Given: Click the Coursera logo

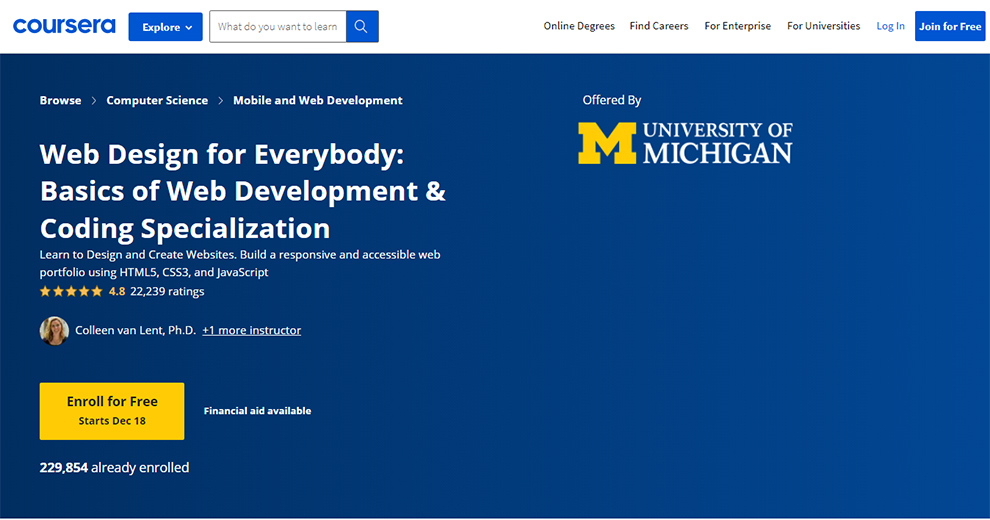Looking at the screenshot, I should tap(64, 26).
